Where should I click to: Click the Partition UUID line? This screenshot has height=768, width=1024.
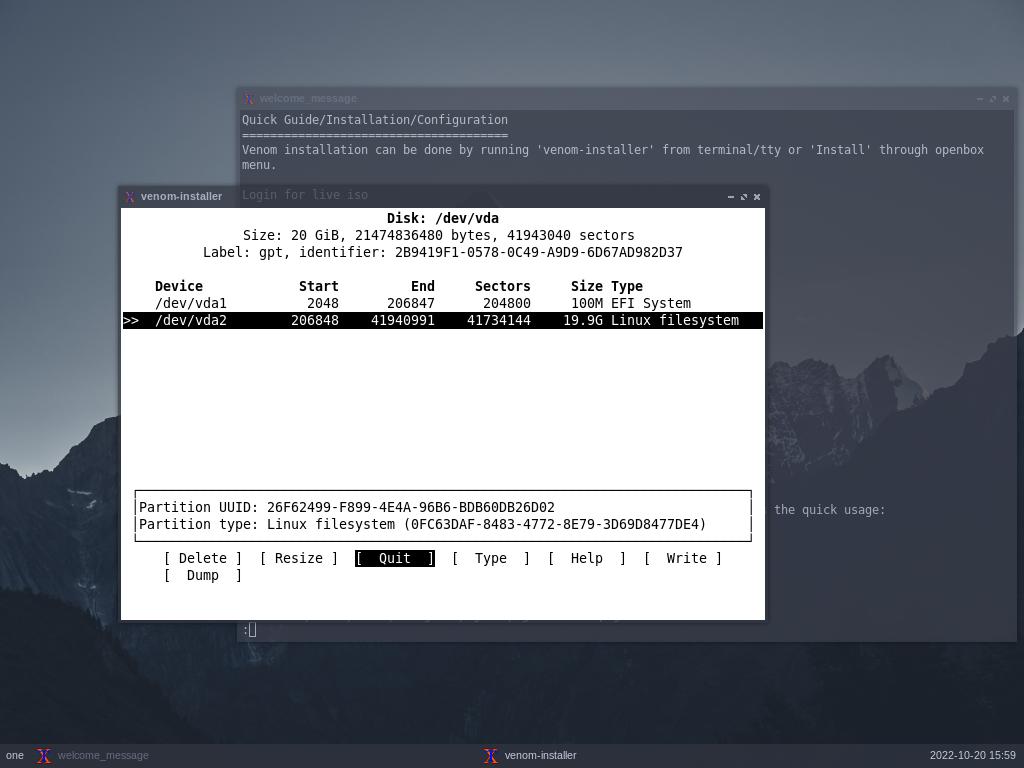347,507
